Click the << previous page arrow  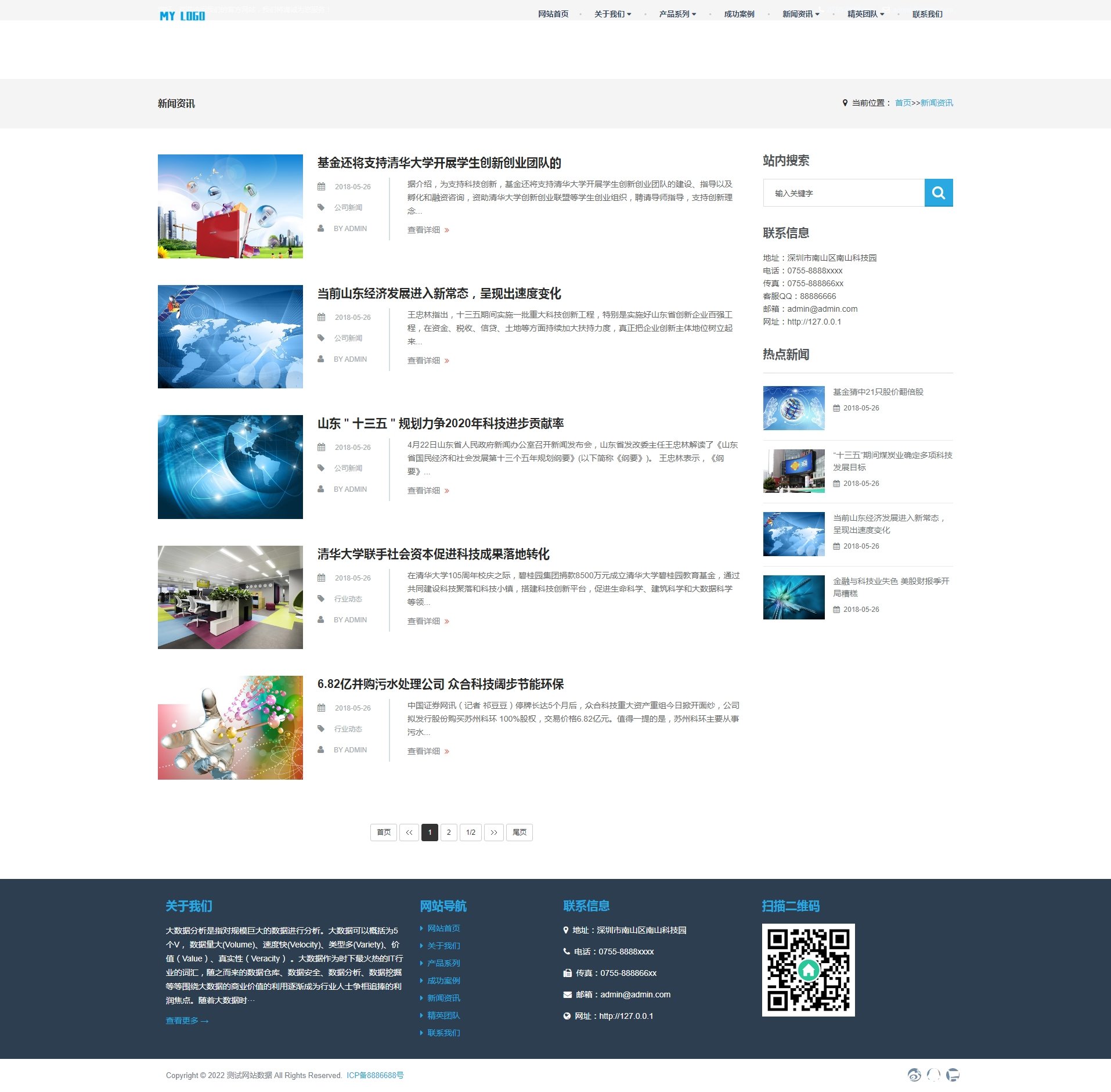pyautogui.click(x=409, y=832)
